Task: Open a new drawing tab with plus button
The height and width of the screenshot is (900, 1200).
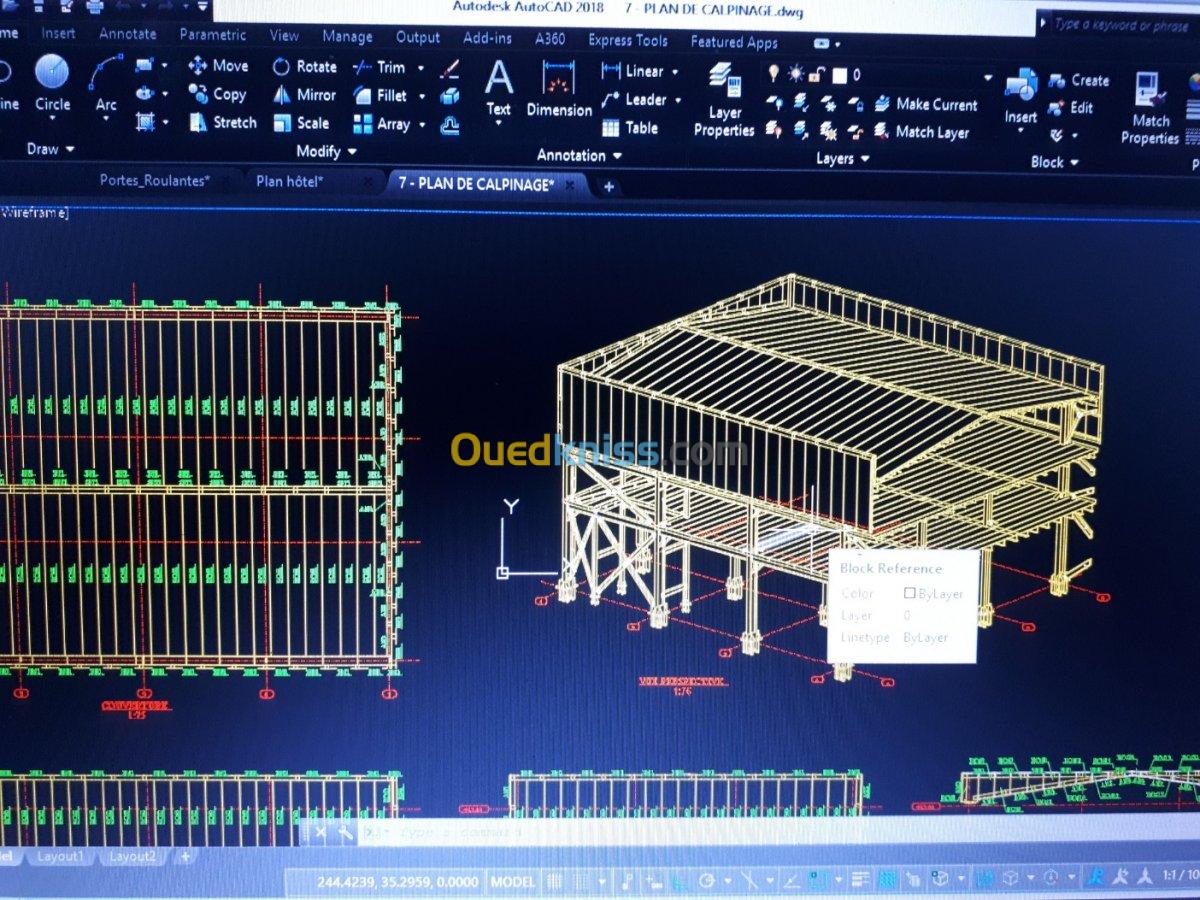Action: coord(608,186)
